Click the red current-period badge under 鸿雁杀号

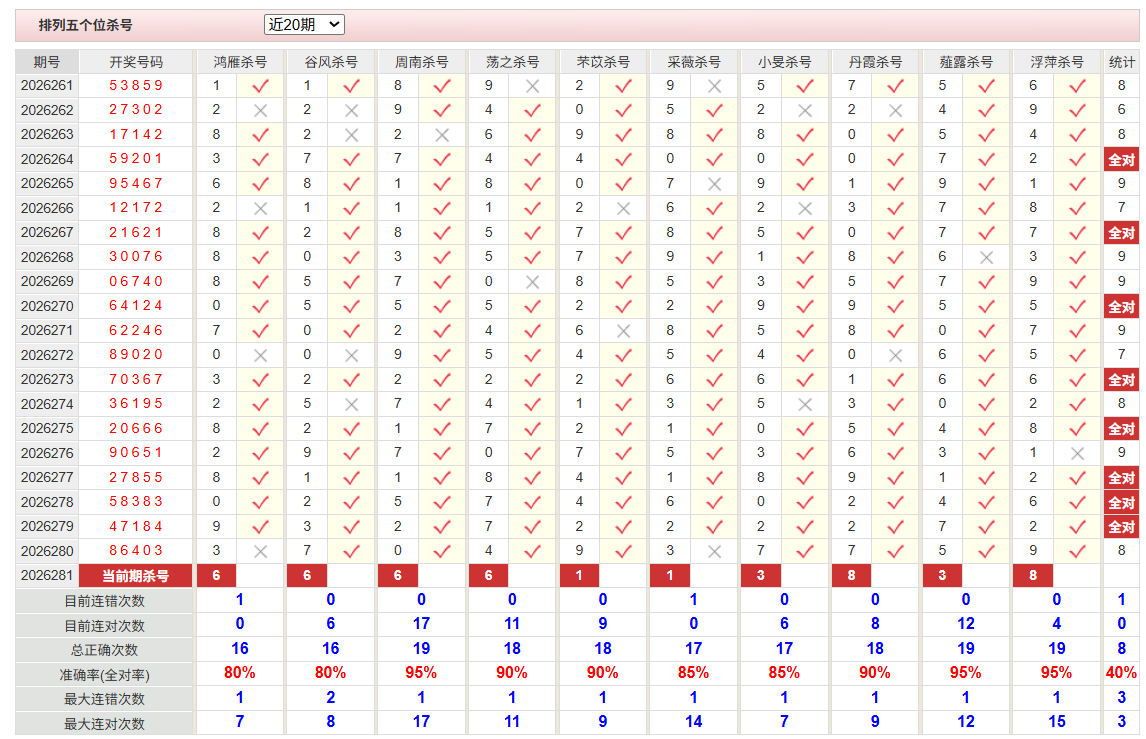tap(216, 576)
